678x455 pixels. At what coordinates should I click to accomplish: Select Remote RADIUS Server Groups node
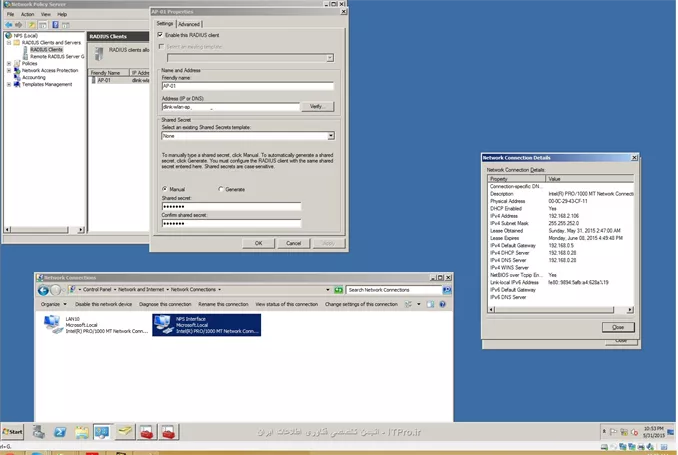pos(57,57)
